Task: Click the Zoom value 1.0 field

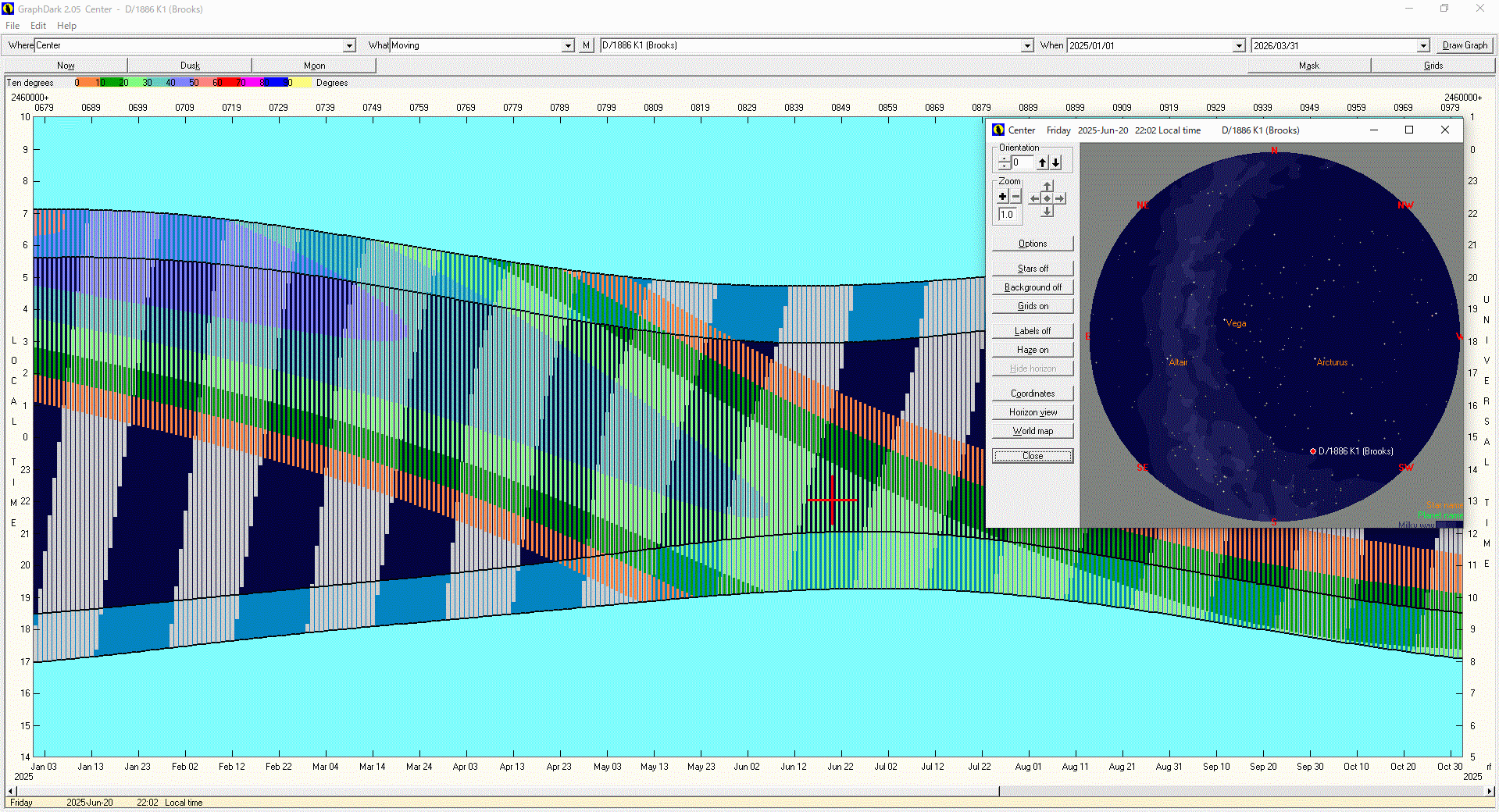Action: click(1008, 215)
